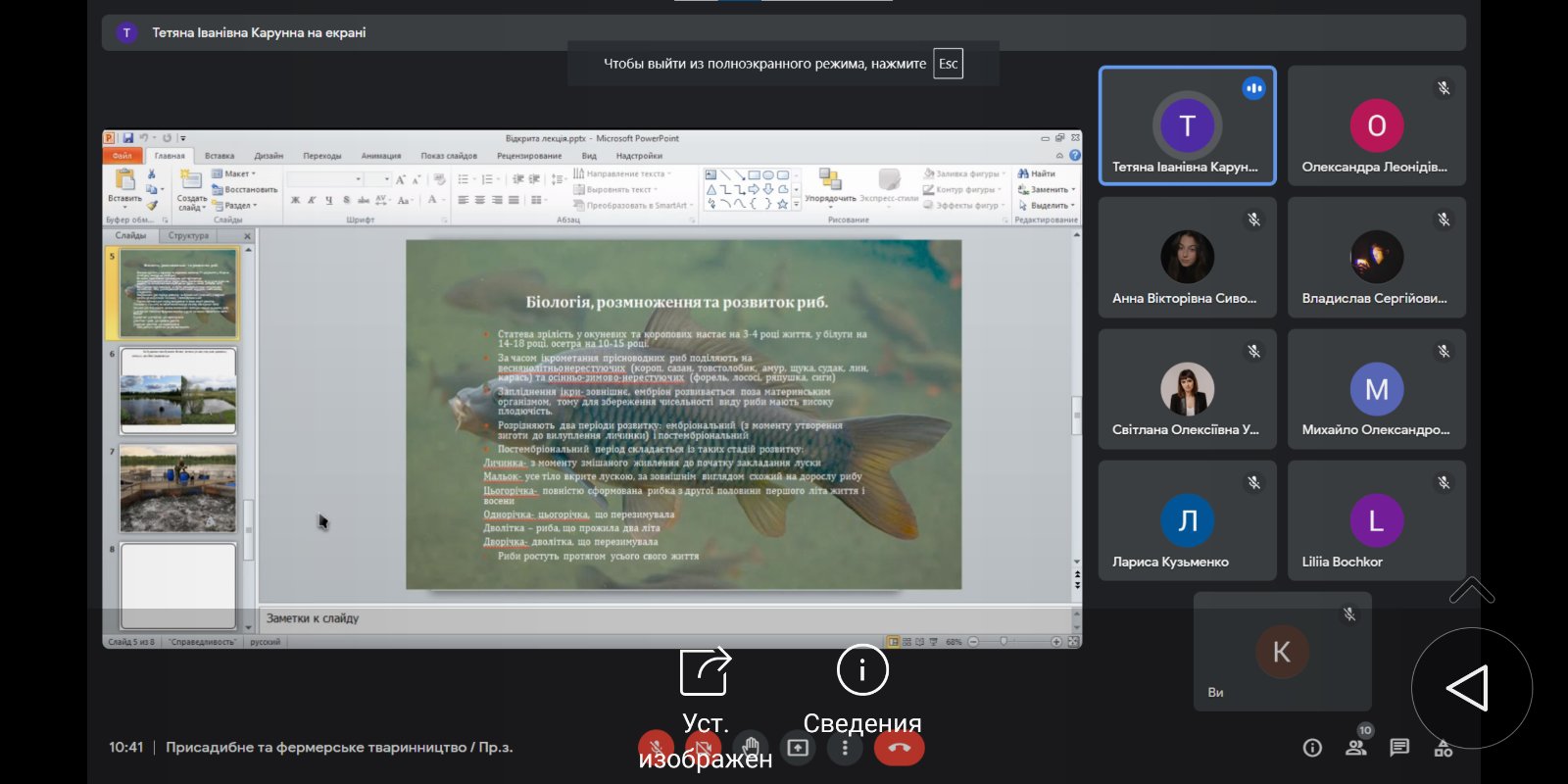The height and width of the screenshot is (784, 1568).
Task: Switch to the Вставка ribbon tab
Action: point(220,155)
